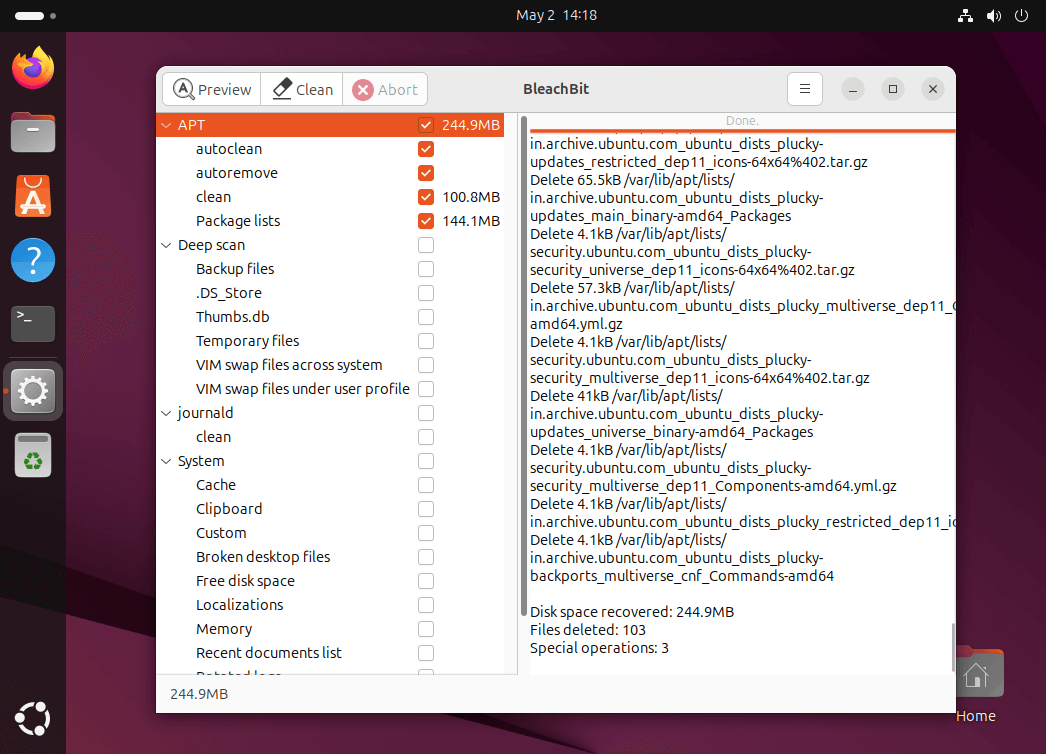Image resolution: width=1046 pixels, height=754 pixels.
Task: Select the Package lists tree item
Action: 238,221
